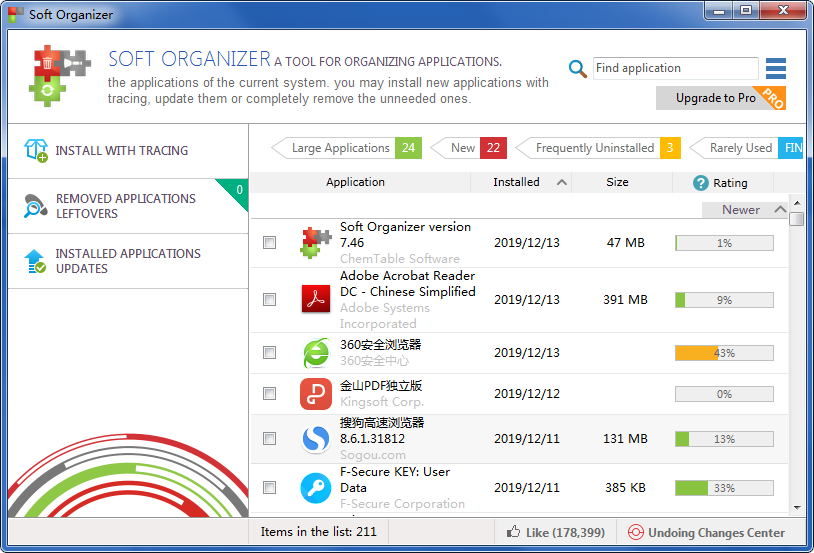
Task: Click the Soft Organizer puzzle logo
Action: pyautogui.click(x=59, y=76)
